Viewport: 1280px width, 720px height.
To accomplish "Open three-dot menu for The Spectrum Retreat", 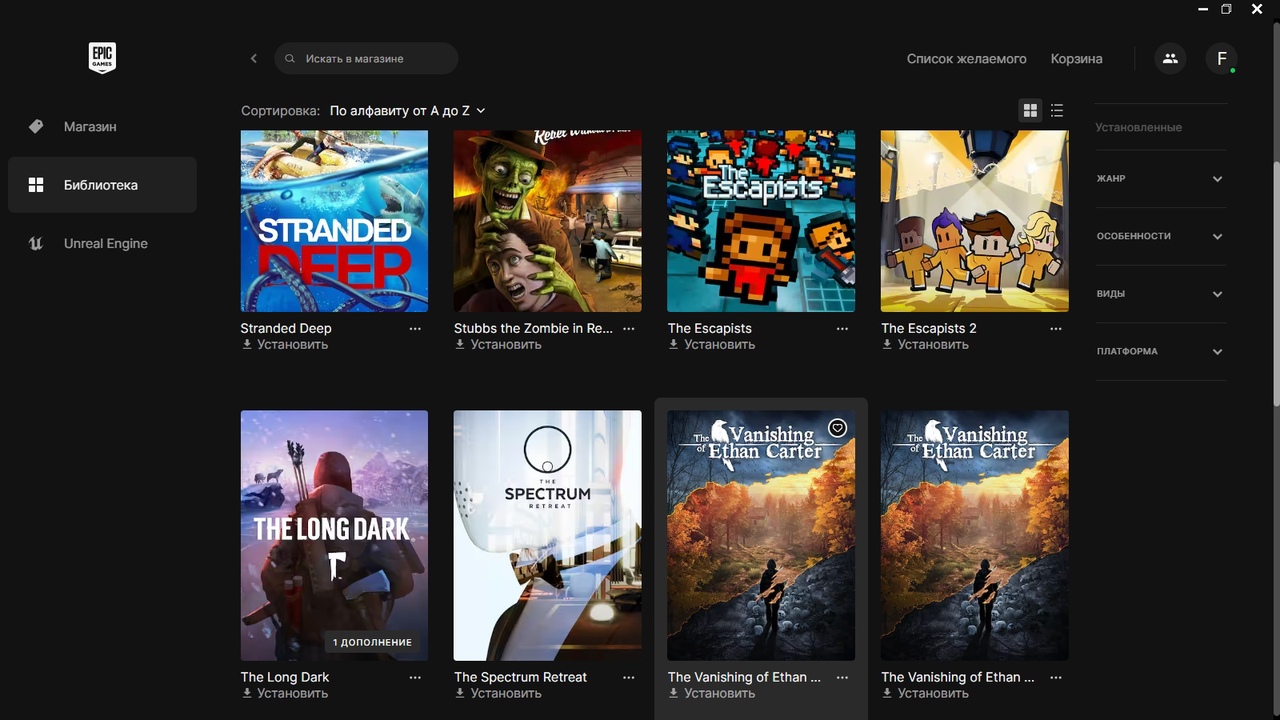I will [x=629, y=677].
